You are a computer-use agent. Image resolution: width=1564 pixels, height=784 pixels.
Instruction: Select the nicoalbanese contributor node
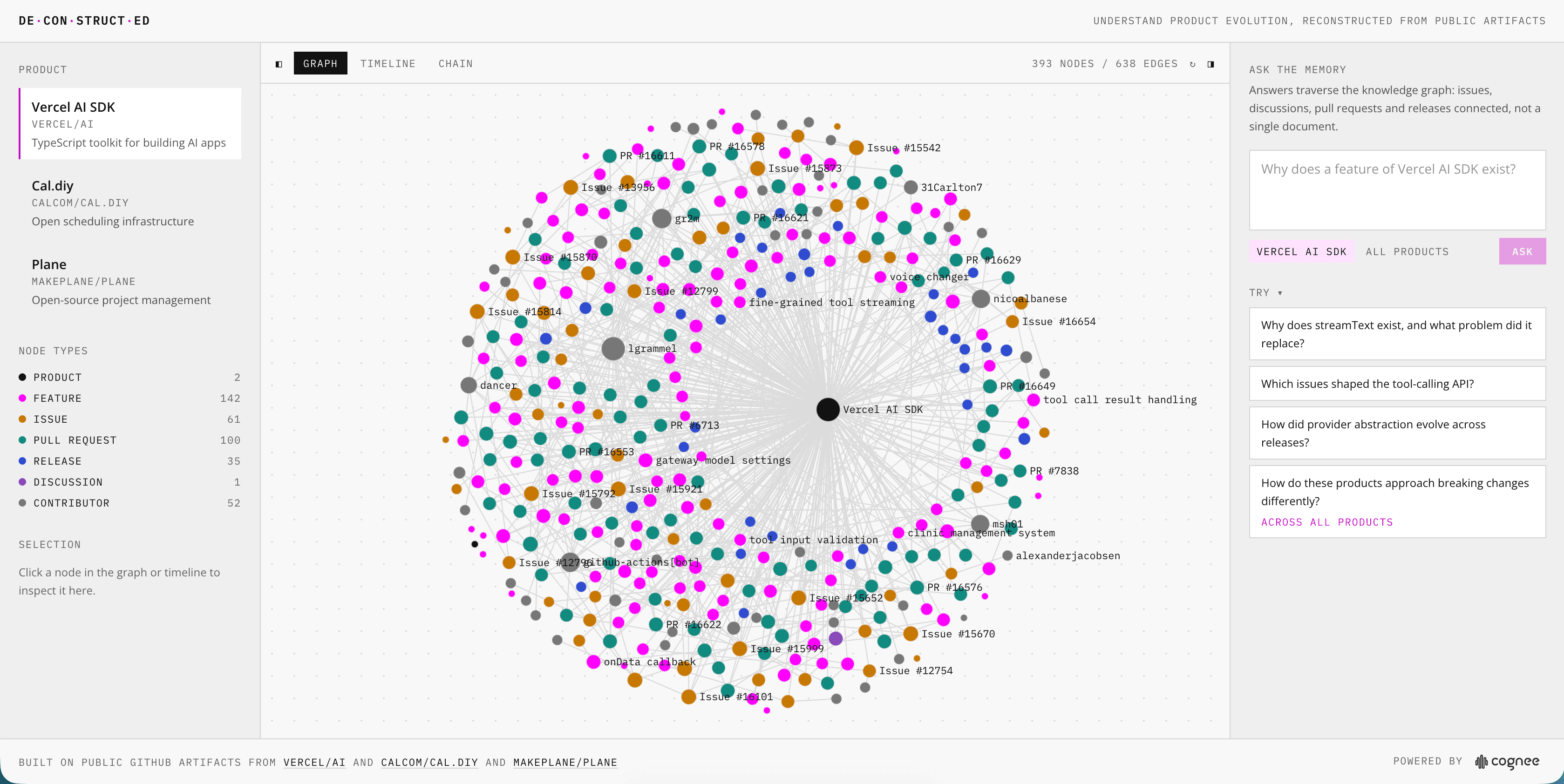tap(980, 298)
